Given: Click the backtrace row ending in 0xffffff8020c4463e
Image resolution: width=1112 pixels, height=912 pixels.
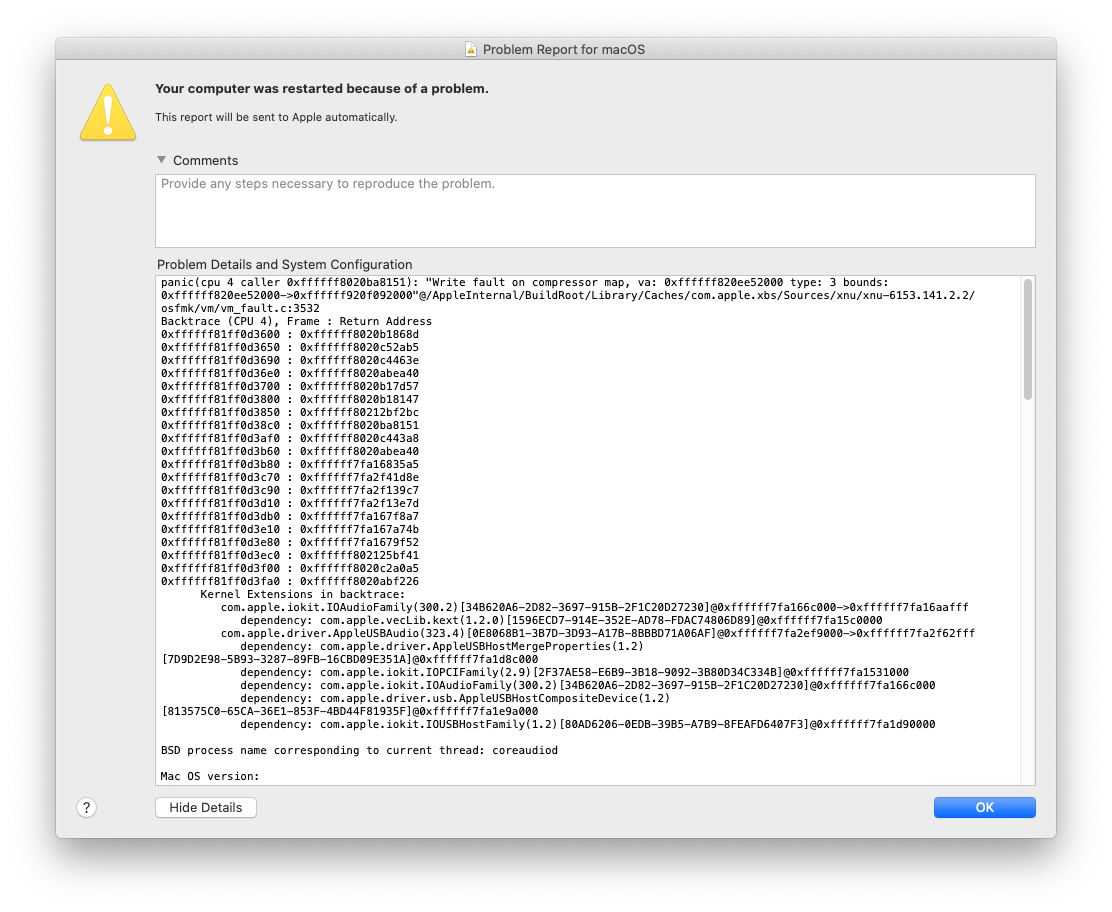Looking at the screenshot, I should (x=290, y=360).
